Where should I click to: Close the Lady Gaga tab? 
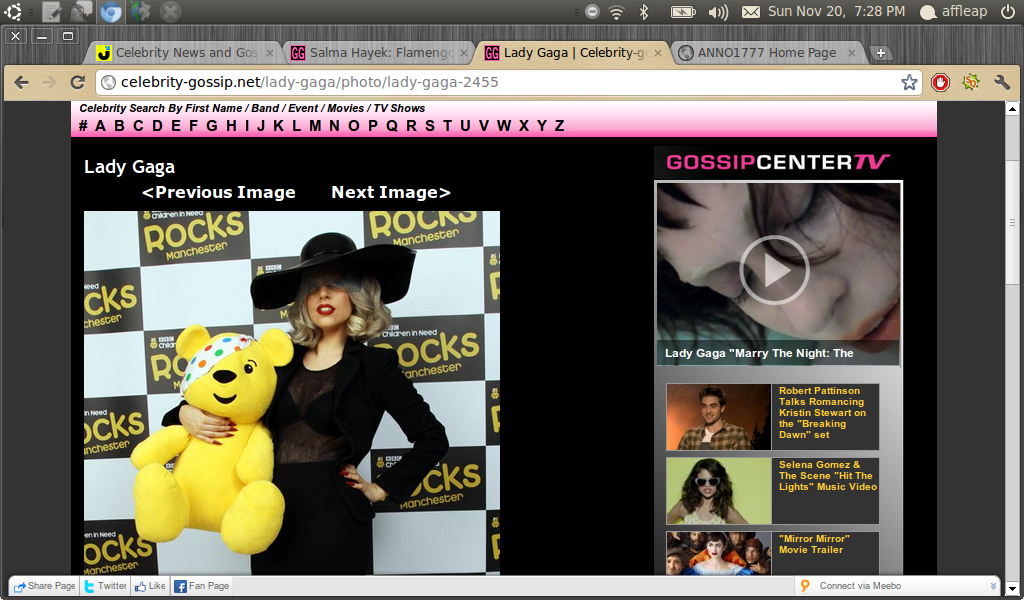click(658, 53)
